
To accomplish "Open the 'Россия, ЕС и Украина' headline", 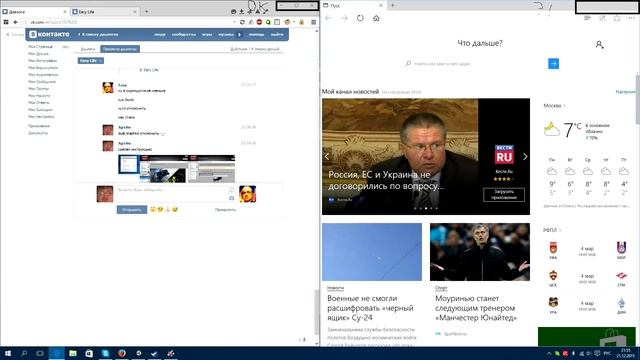I will click(x=386, y=180).
